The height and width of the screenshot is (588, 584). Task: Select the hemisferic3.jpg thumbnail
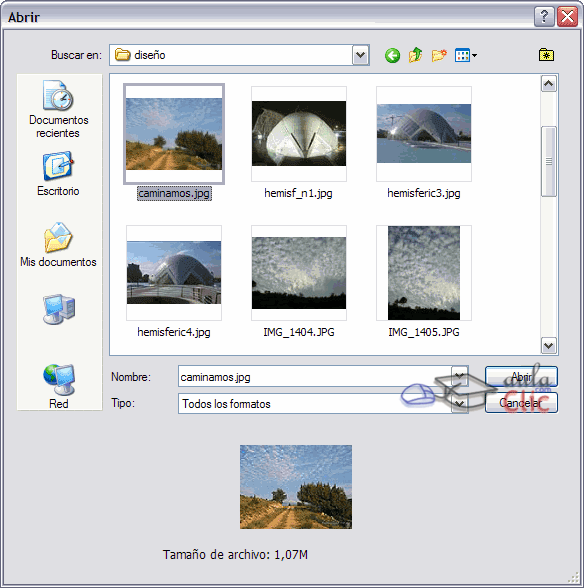point(424,134)
